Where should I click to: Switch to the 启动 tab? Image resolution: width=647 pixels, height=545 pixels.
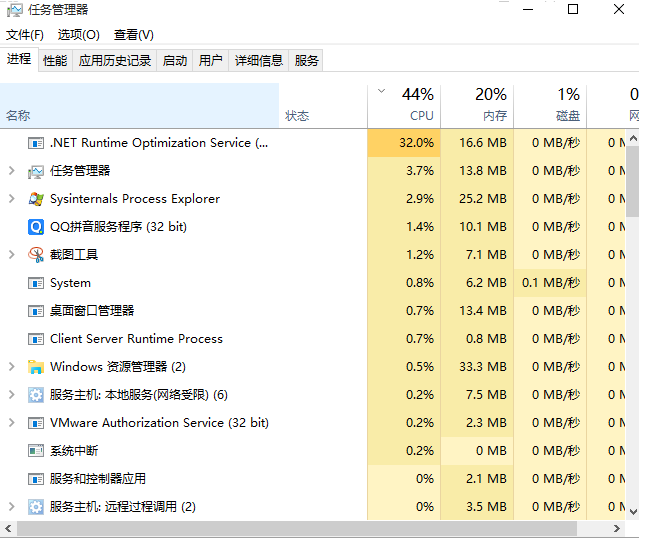pyautogui.click(x=175, y=61)
